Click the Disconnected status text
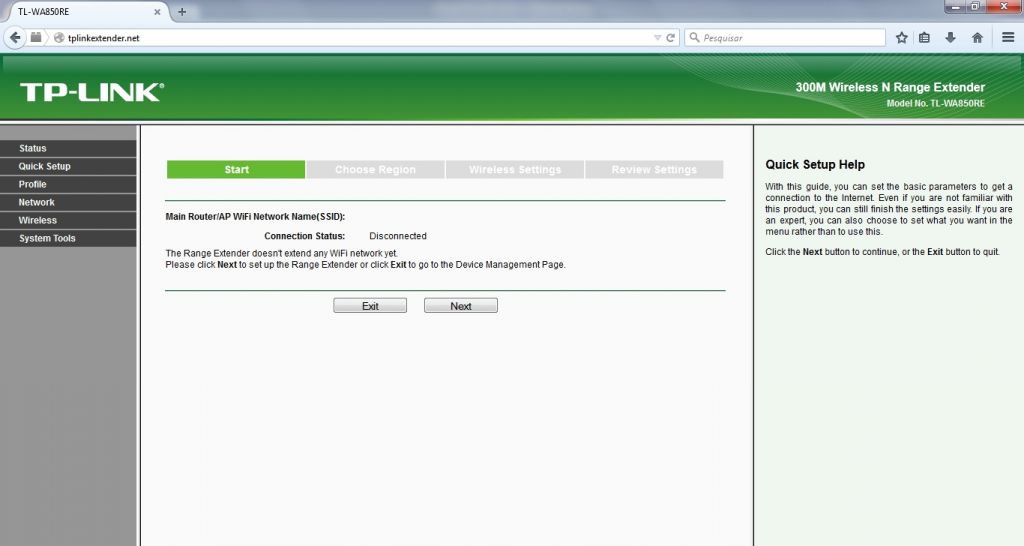The image size is (1024, 546). point(398,236)
